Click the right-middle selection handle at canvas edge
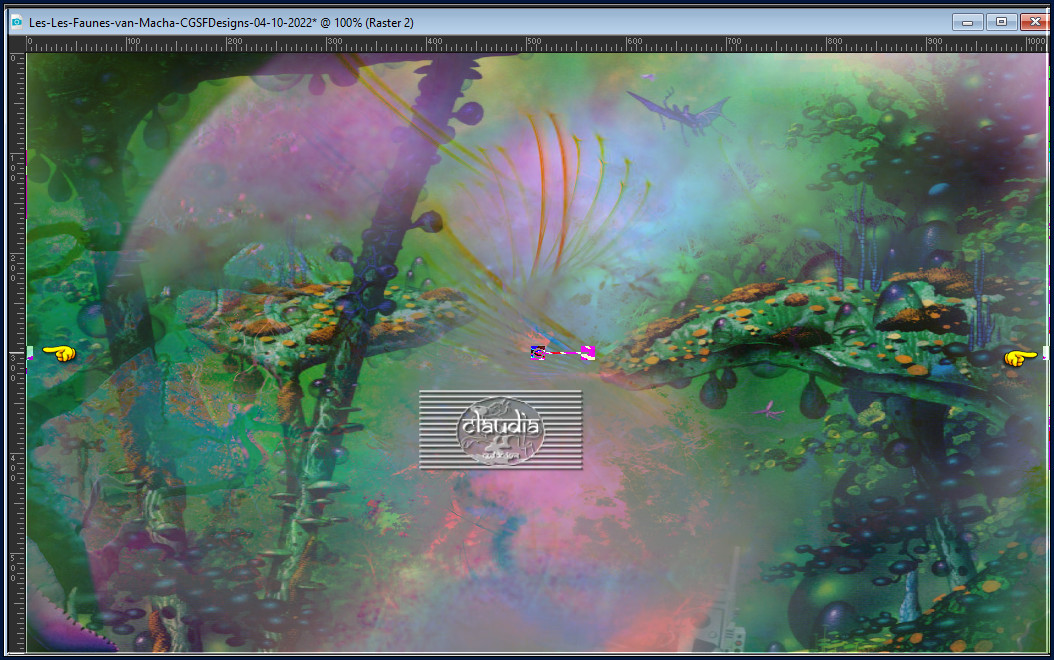Viewport: 1054px width, 660px height. coord(1045,353)
